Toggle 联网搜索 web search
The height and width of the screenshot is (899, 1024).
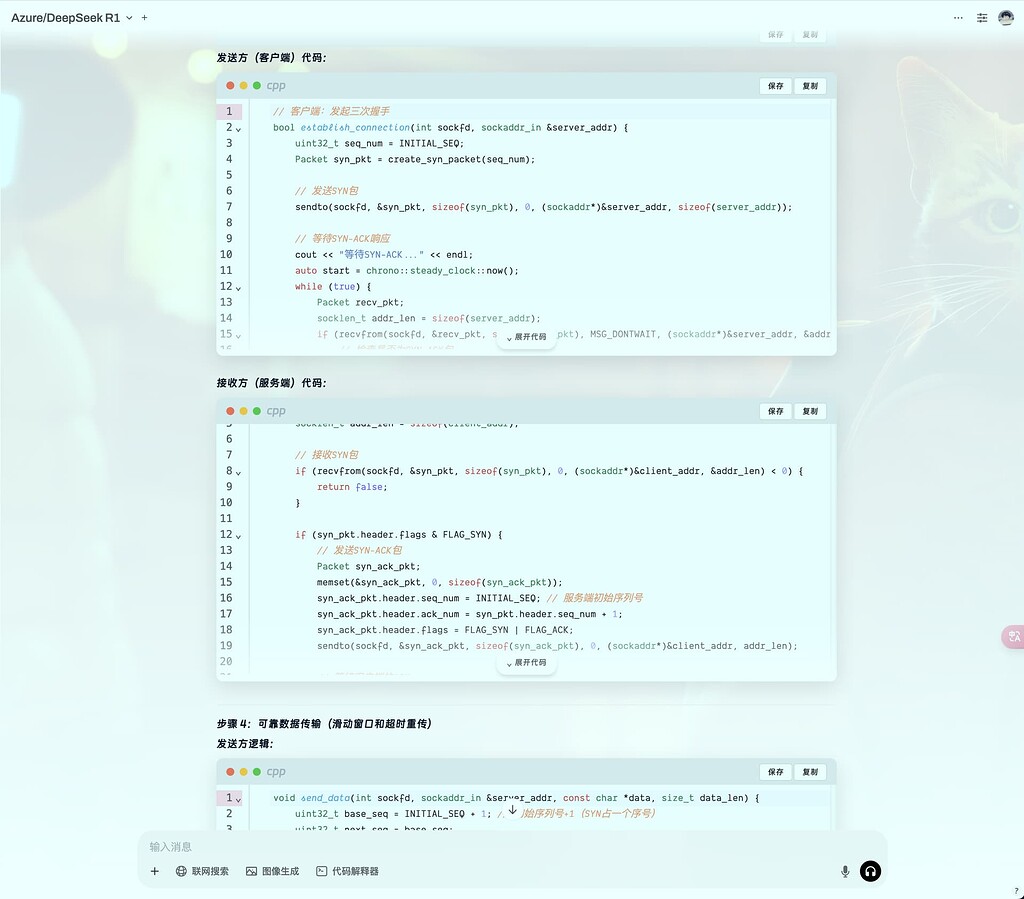click(202, 871)
